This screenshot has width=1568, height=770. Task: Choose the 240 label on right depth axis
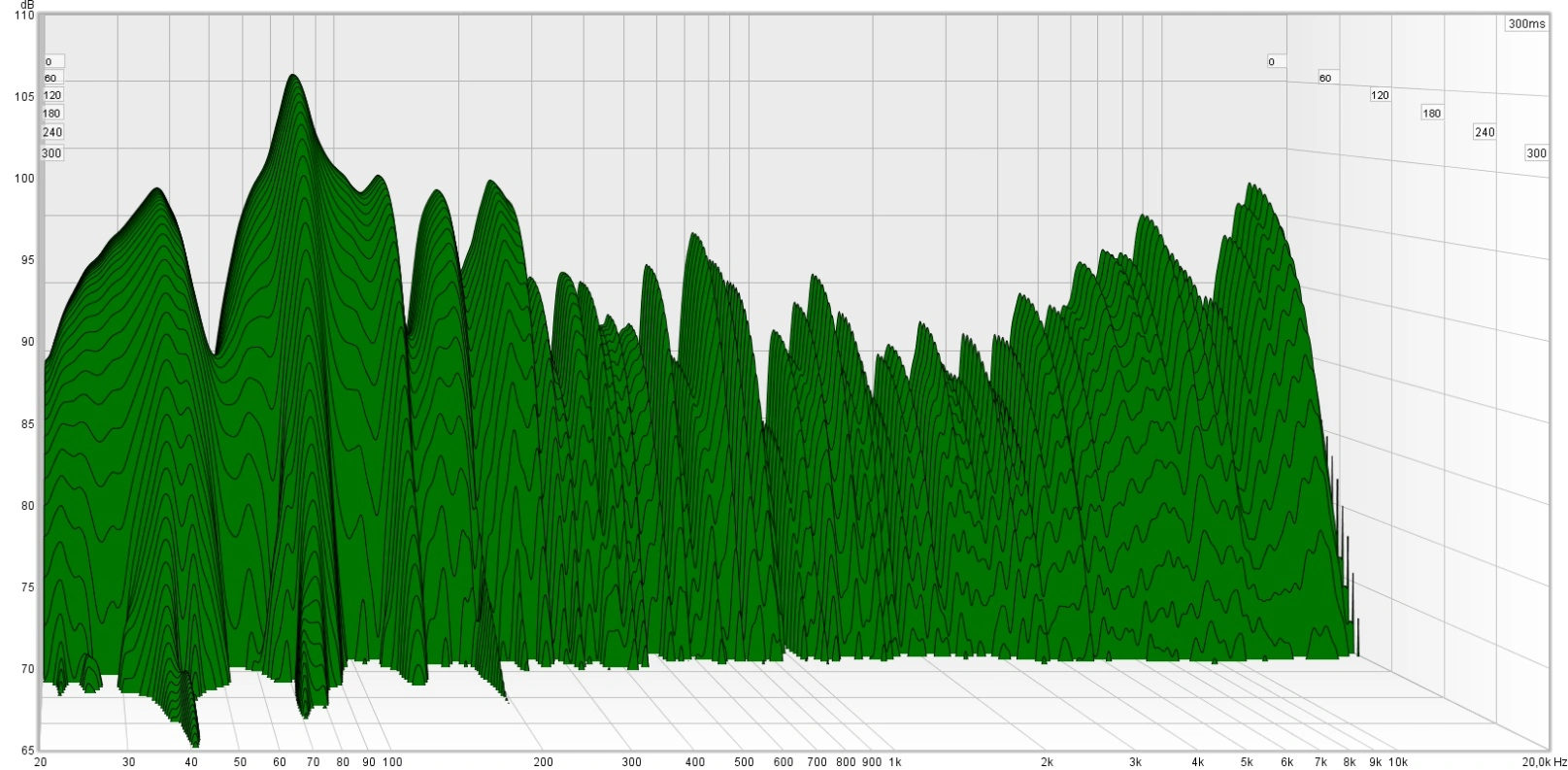pos(1485,132)
